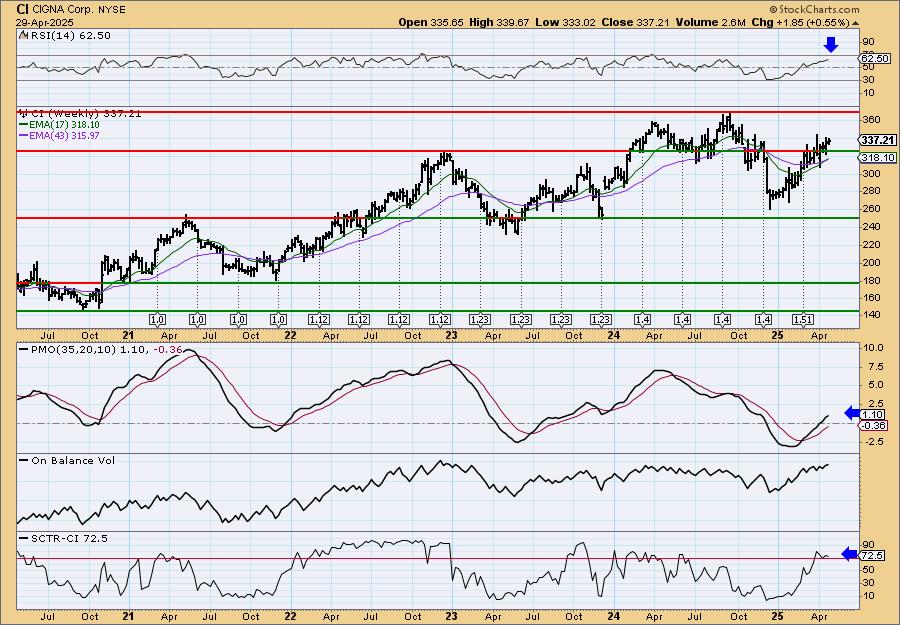Screen dimensions: 900x625
Task: Click the 260 price axis label
Action: point(870,209)
